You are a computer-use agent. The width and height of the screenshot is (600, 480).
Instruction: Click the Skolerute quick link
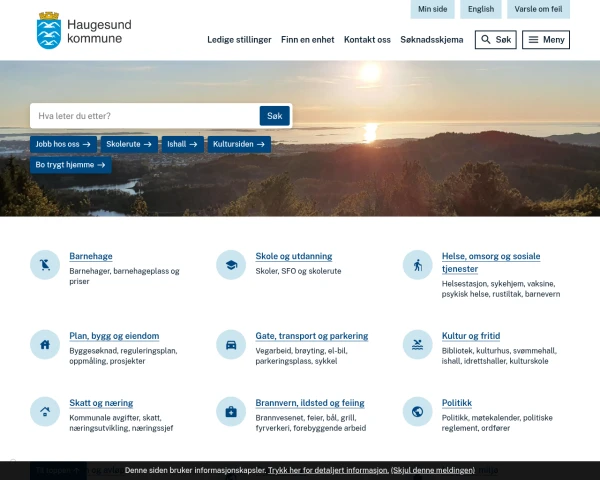[x=130, y=144]
